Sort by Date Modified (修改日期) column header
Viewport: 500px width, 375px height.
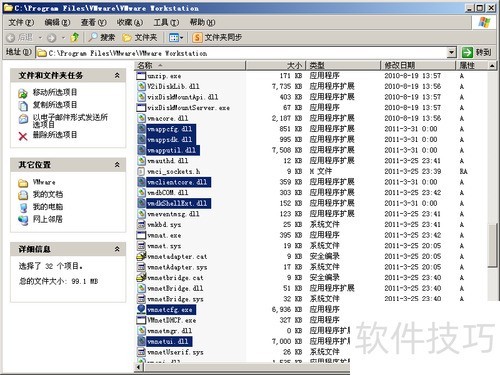click(x=418, y=65)
